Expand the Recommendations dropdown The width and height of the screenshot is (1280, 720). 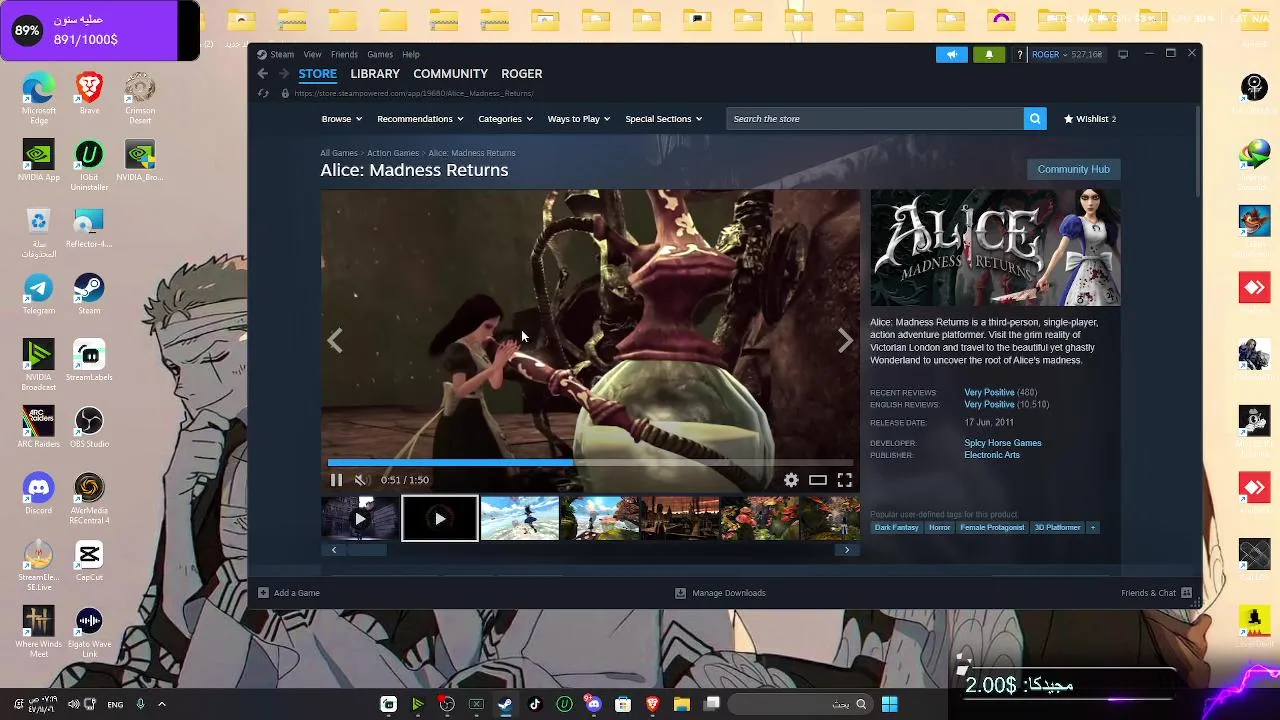coord(420,119)
